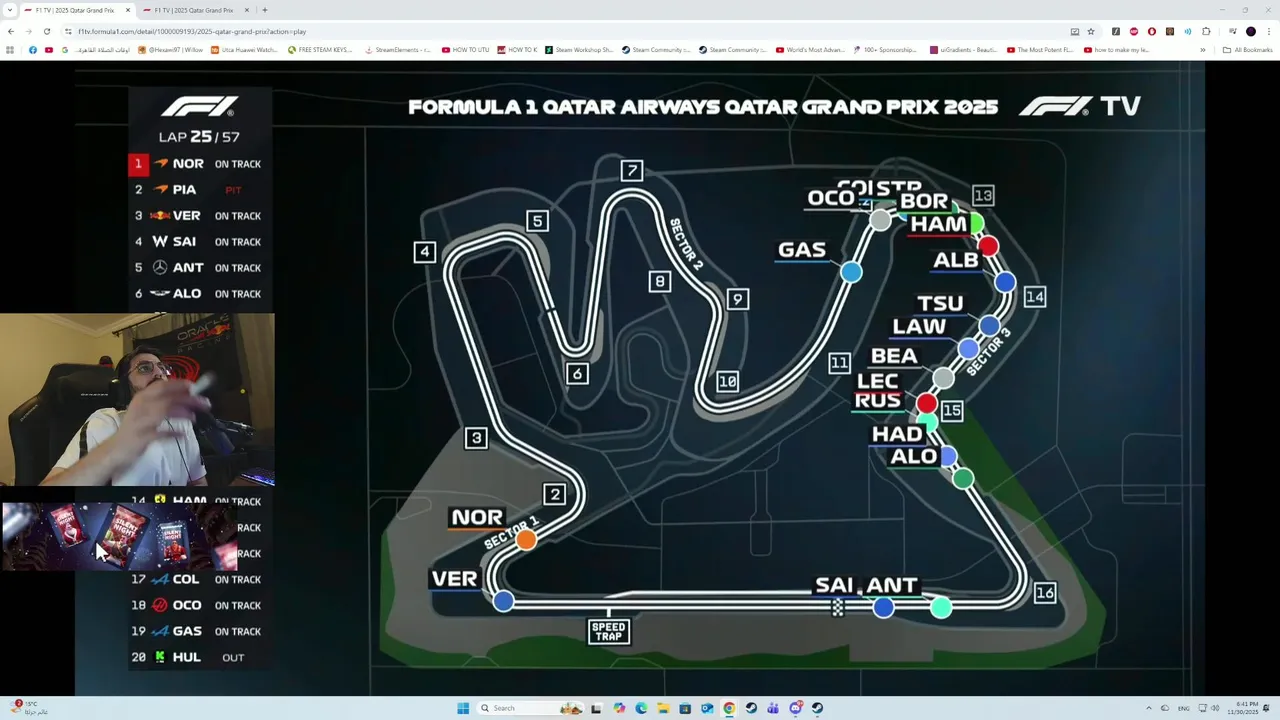Click the NOR driver marker on track map

525,539
